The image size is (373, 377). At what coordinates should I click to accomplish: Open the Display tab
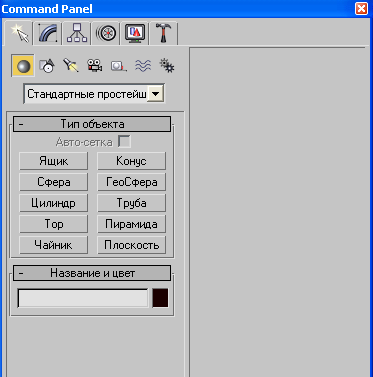pos(135,33)
